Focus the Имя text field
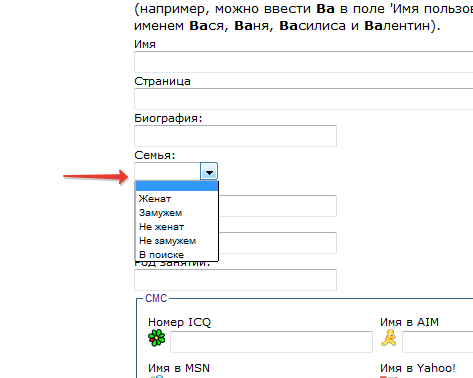The width and height of the screenshot is (473, 378). 304,62
